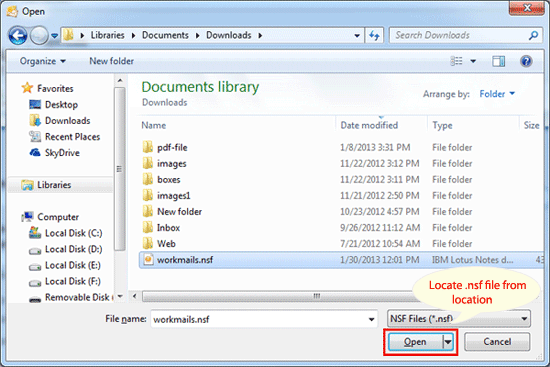The height and width of the screenshot is (367, 550).
Task: Click navigation pane scroll down arrow
Action: pyautogui.click(x=120, y=297)
